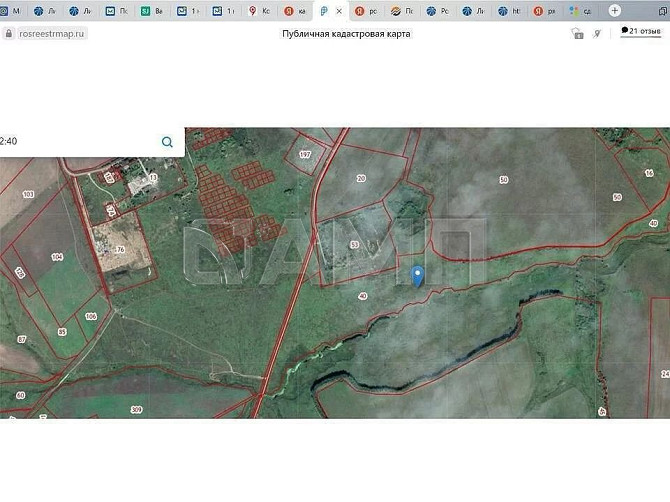Close the active cadastral map tab
The image size is (670, 502).
tap(339, 12)
